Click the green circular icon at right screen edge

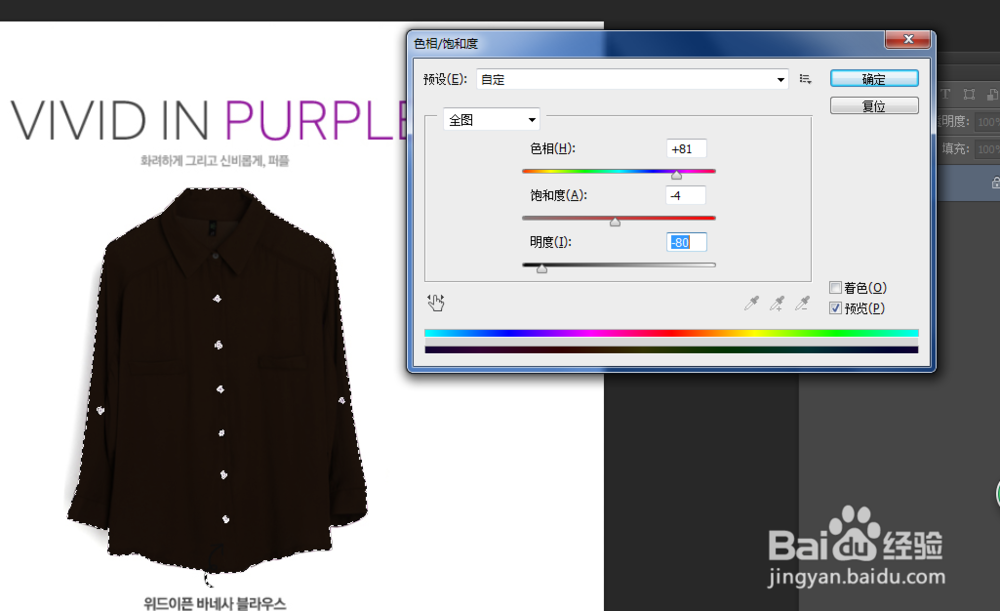(x=996, y=493)
